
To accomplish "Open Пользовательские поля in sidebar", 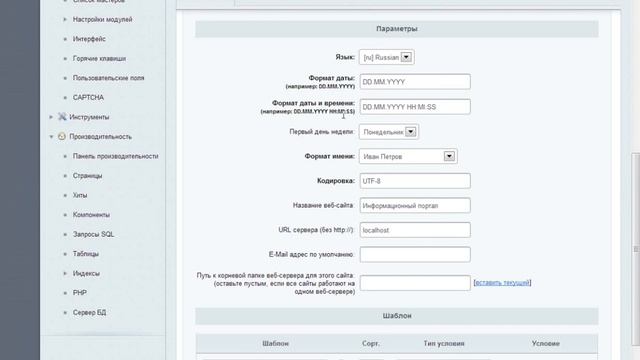I will click(108, 78).
